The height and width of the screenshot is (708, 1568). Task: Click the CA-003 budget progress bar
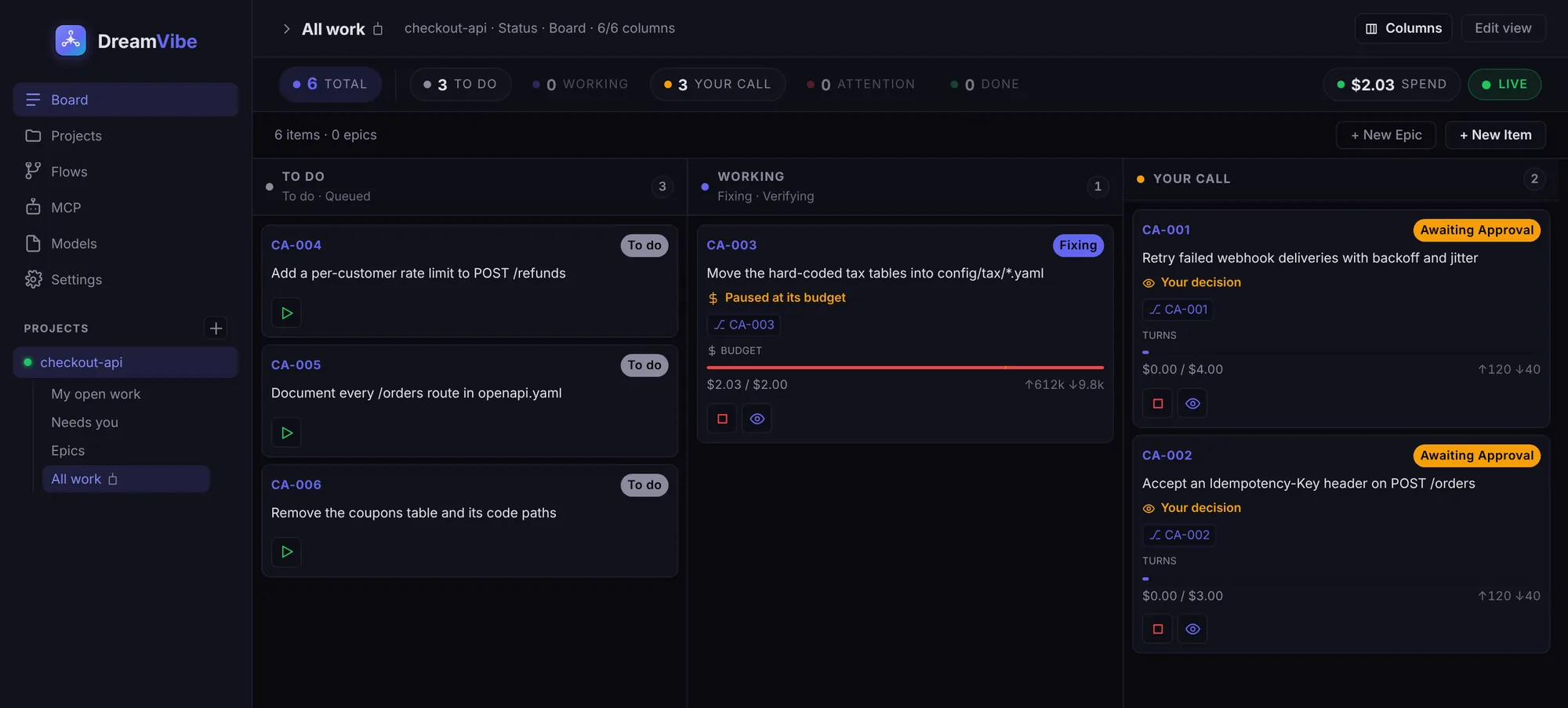[905, 367]
